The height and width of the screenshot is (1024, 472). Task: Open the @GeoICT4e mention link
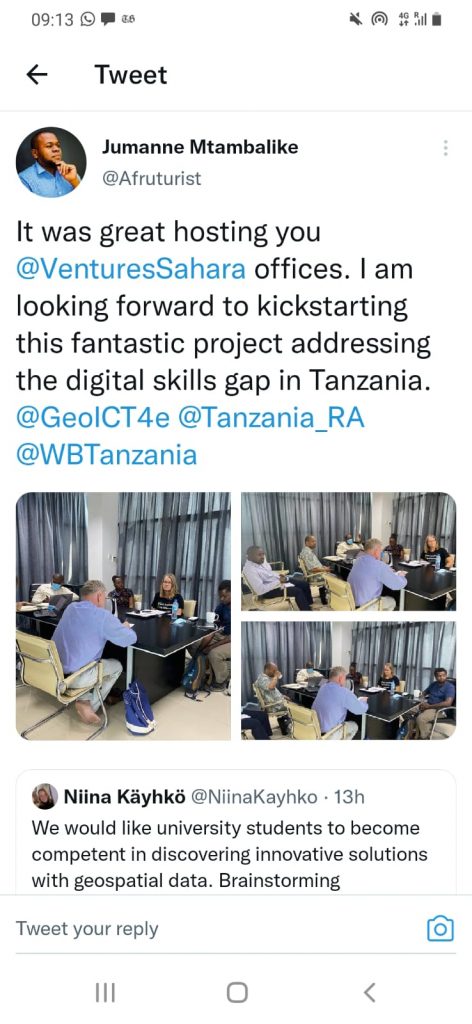pyautogui.click(x=91, y=419)
